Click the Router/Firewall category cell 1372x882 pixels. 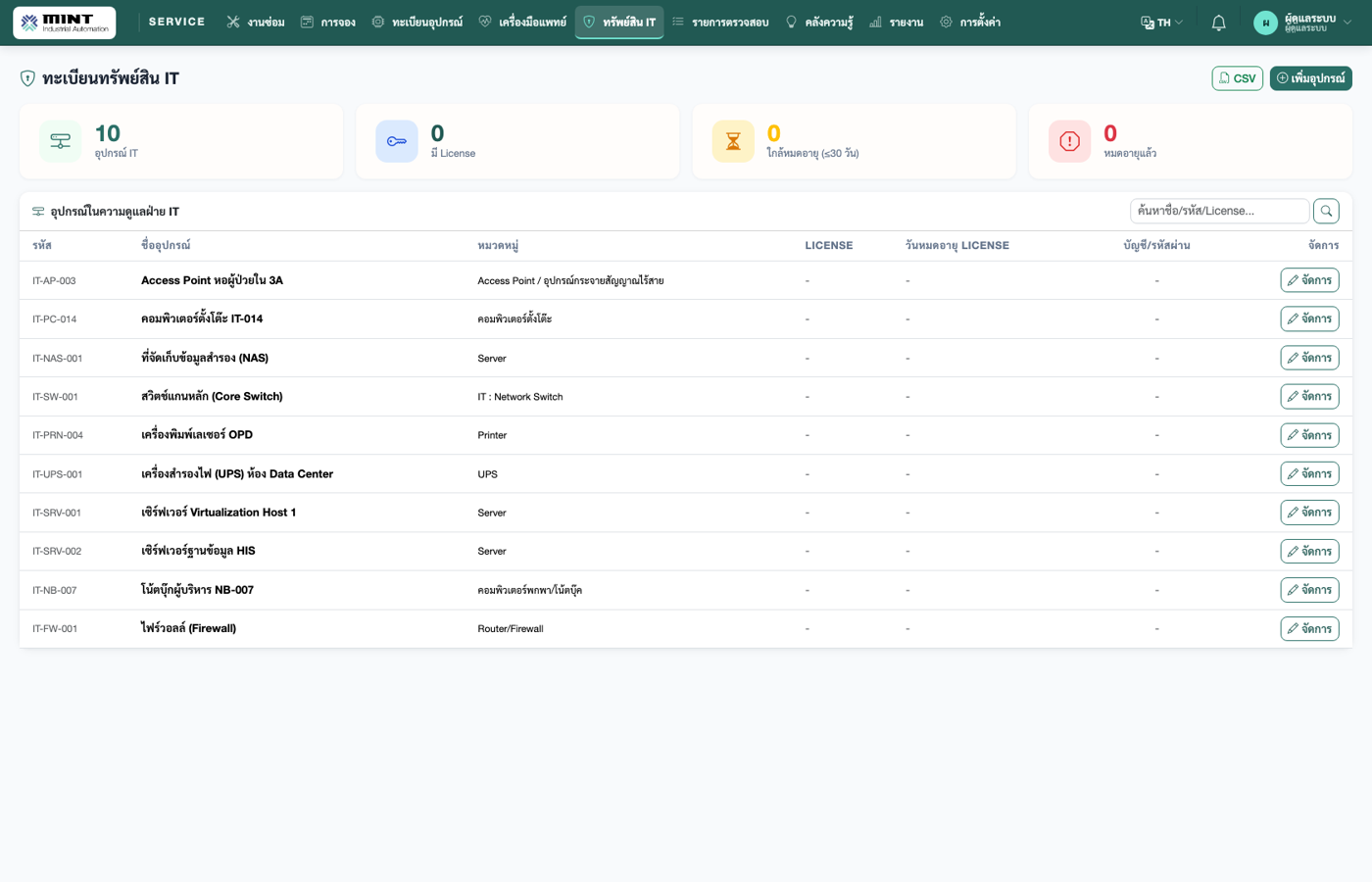coord(511,628)
